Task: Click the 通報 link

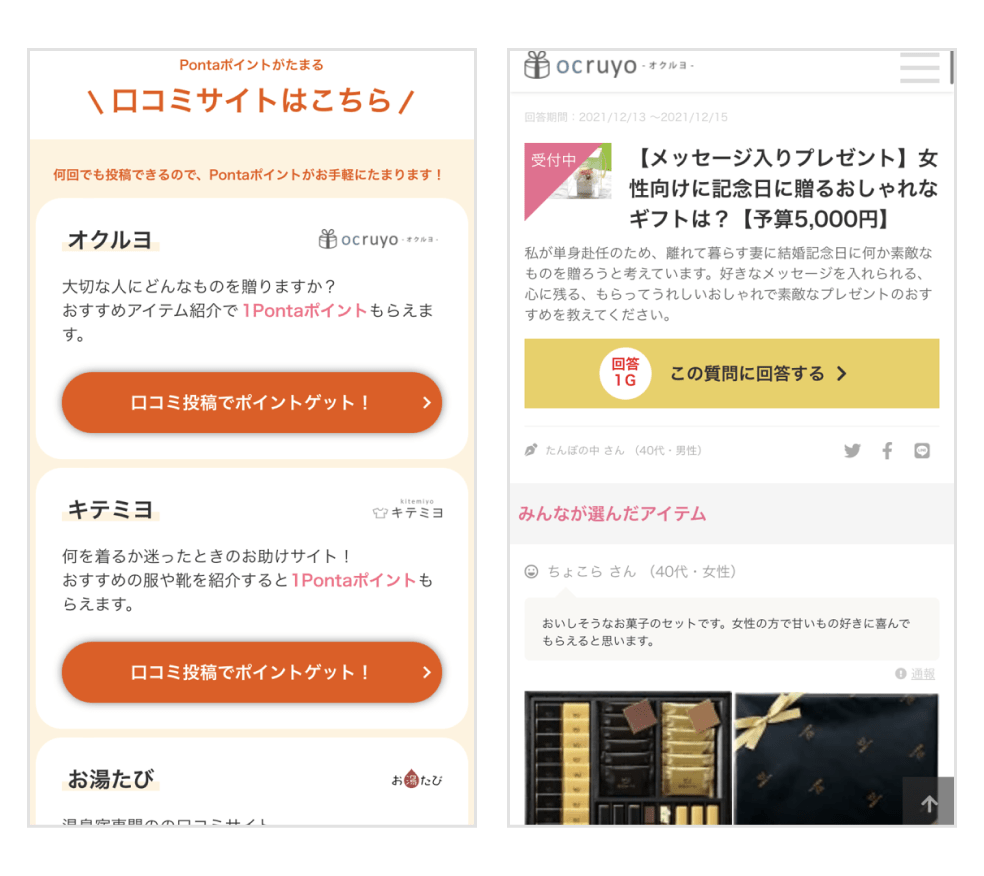Action: pos(922,673)
